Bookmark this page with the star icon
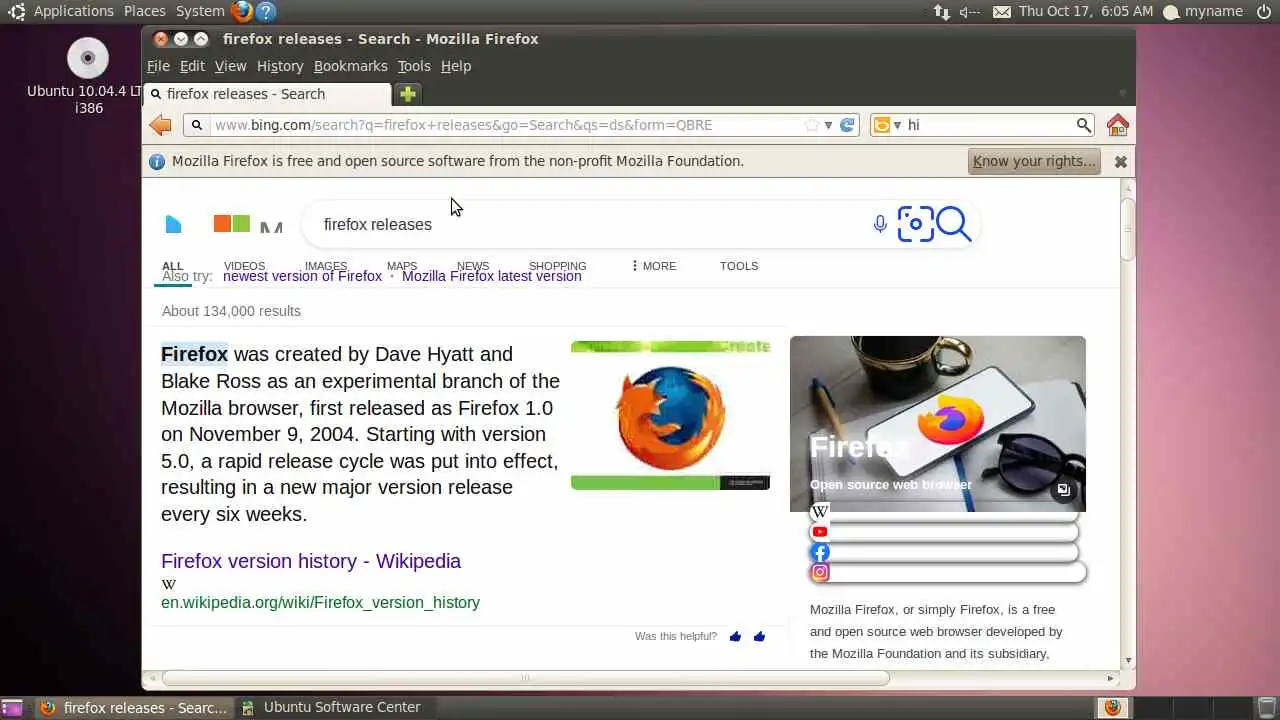The width and height of the screenshot is (1280, 720). pyautogui.click(x=812, y=125)
